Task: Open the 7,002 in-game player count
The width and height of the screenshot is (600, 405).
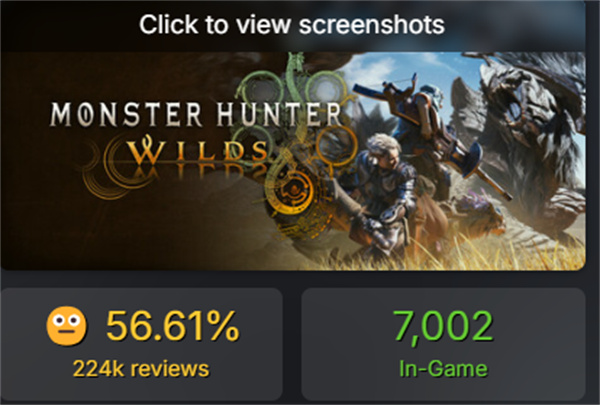Action: 443,327
